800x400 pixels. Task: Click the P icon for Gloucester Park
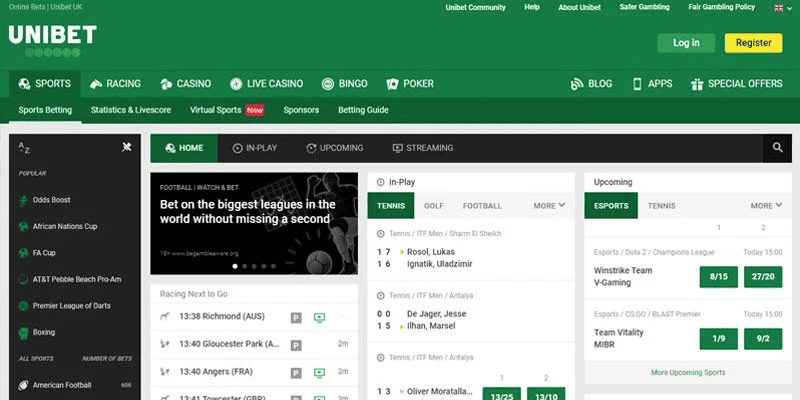296,345
